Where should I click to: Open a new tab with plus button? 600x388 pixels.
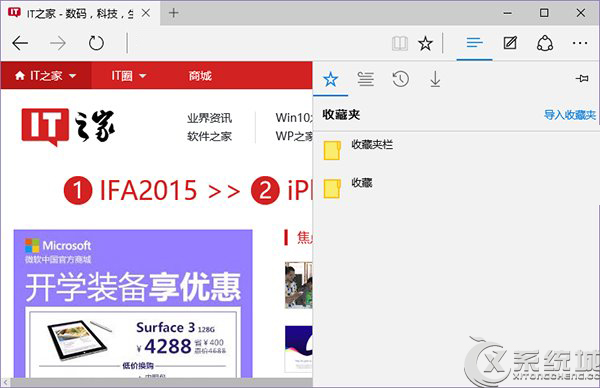coord(174,13)
